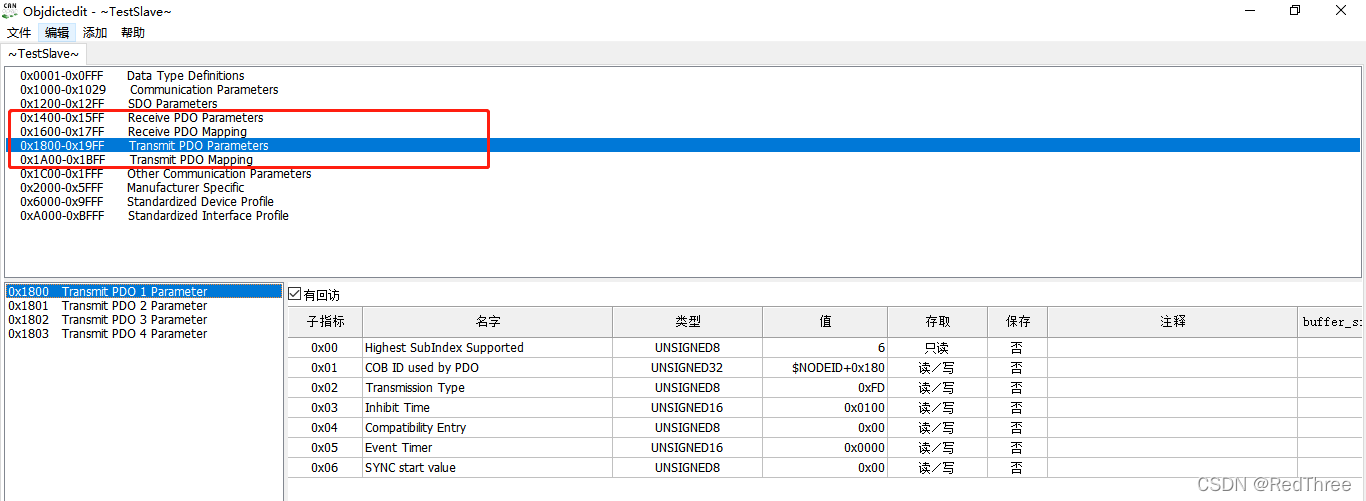Open the 添加 menu

tap(95, 33)
